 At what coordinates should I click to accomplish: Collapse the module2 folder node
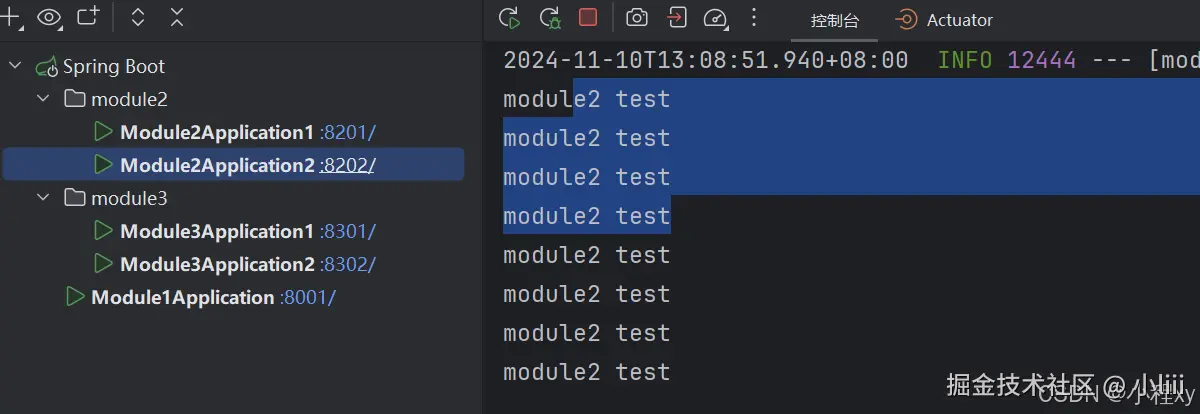point(43,99)
